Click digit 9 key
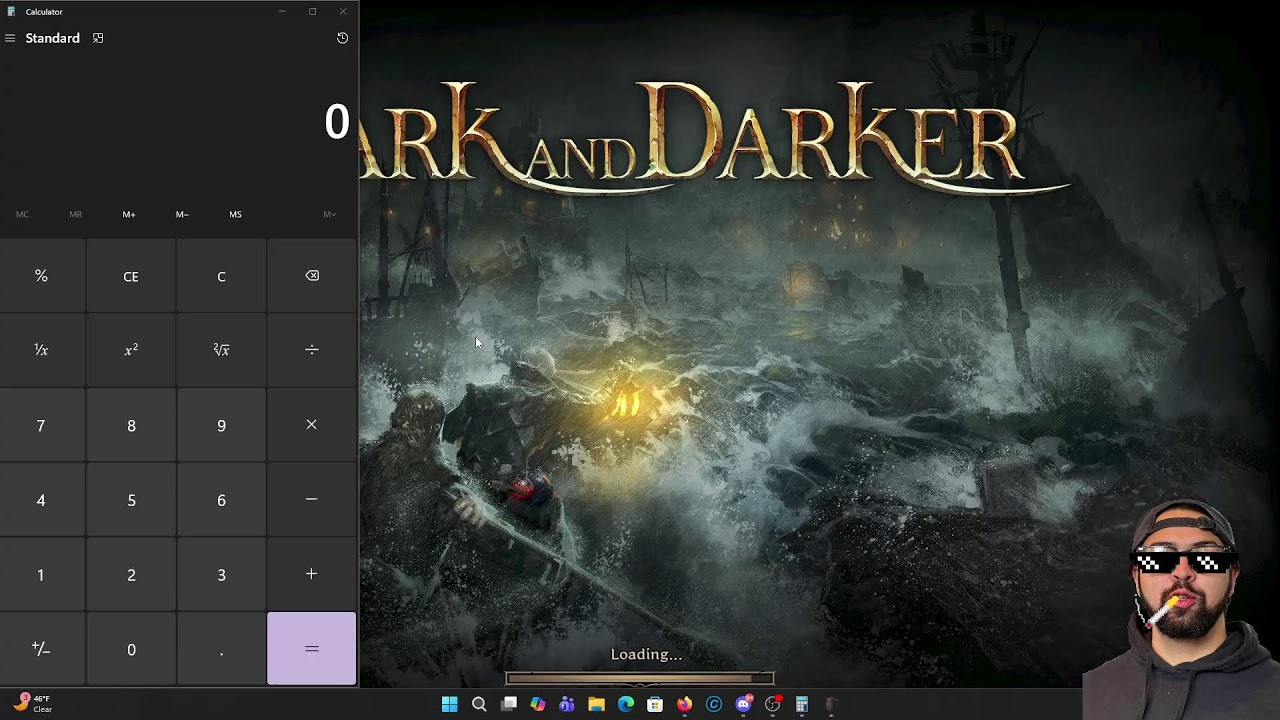 pos(221,425)
